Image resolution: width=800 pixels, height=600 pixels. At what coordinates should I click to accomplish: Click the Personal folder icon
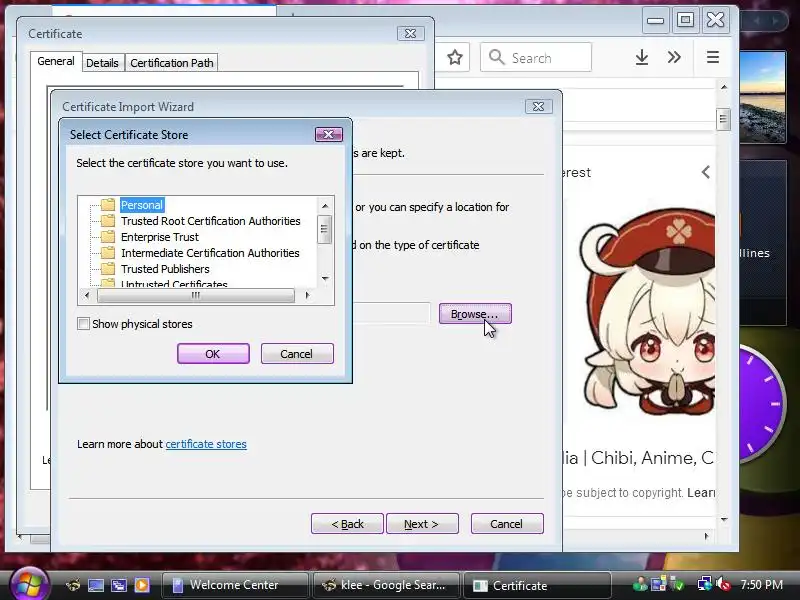108,205
